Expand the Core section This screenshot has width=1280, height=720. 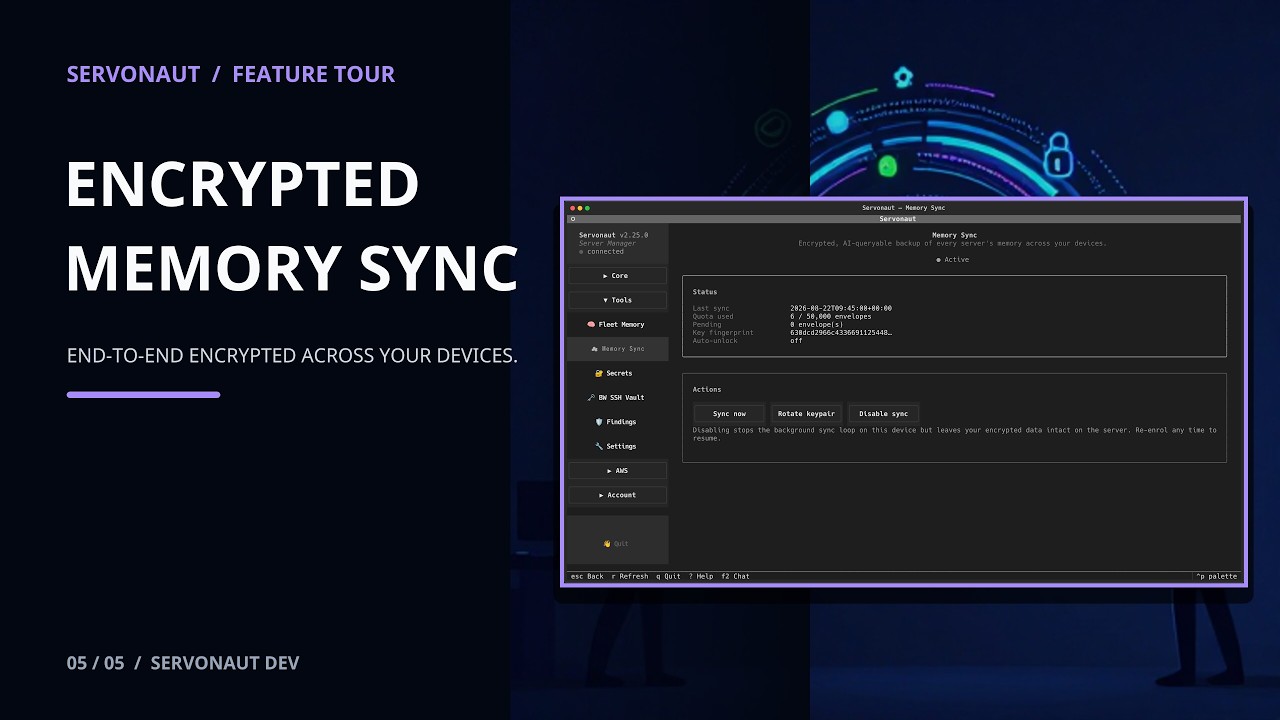[617, 276]
